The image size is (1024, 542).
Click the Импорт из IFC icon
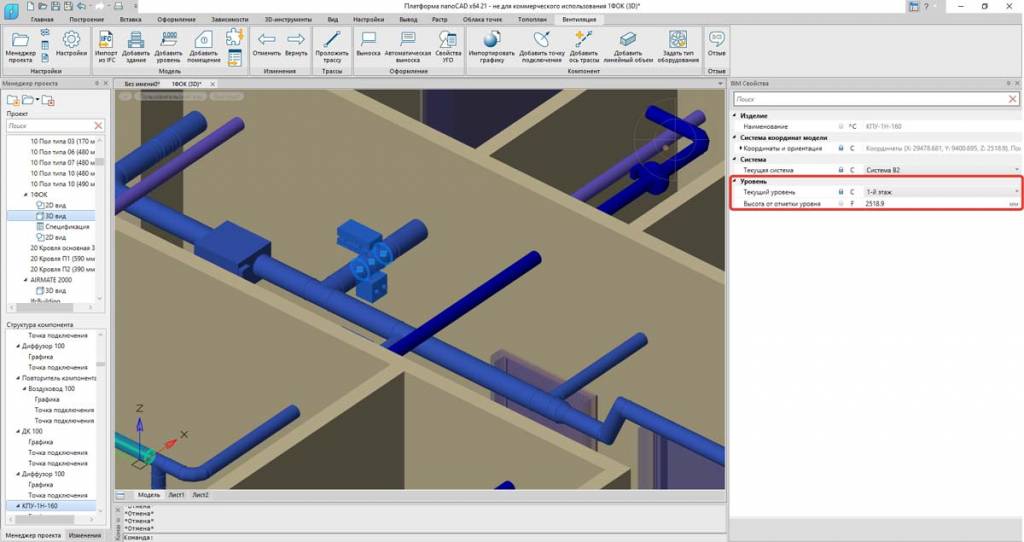coord(106,45)
